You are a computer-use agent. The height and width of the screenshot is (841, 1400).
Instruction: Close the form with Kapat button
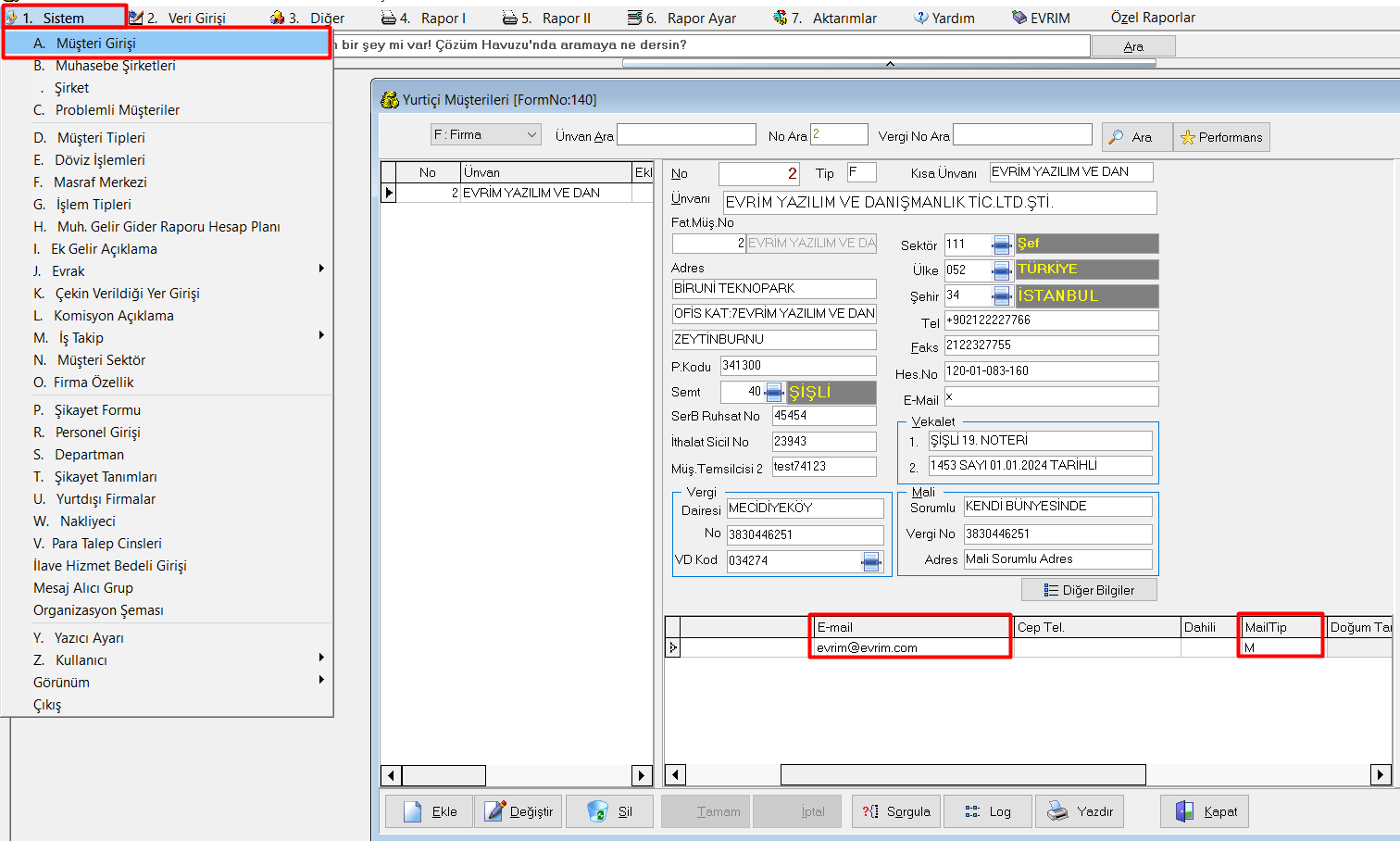pos(1205,811)
